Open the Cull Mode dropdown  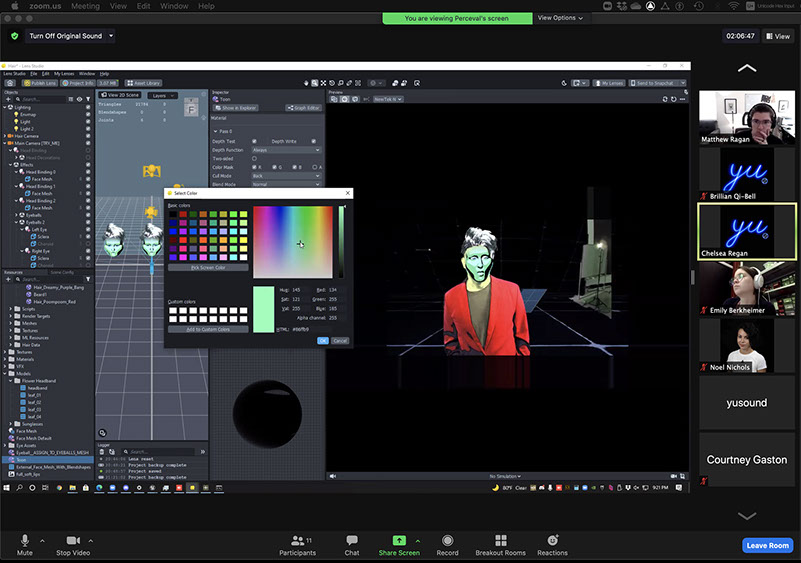[286, 175]
